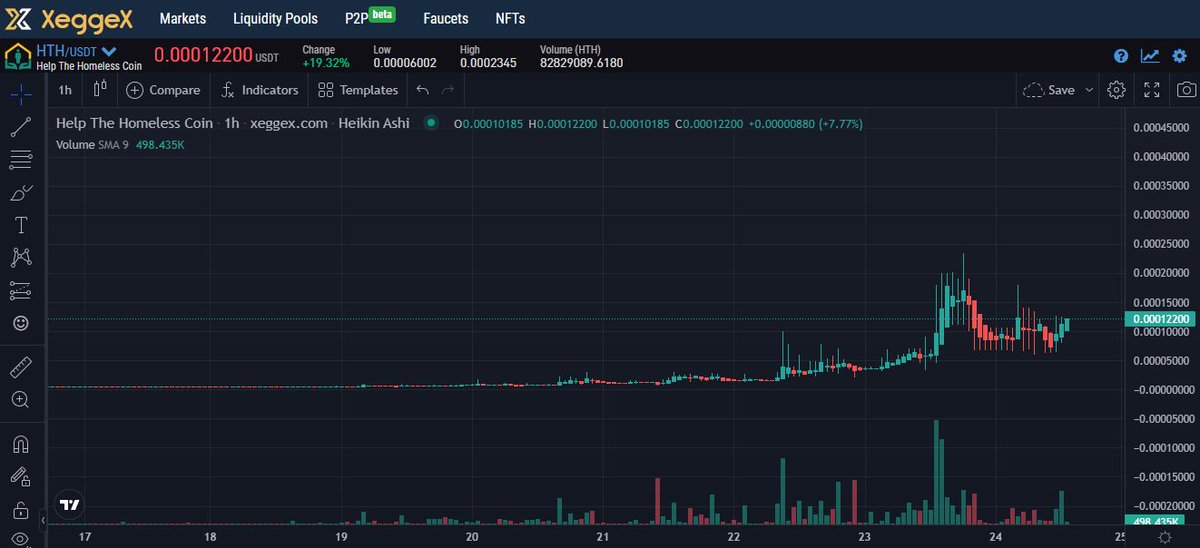Redo the chart action
The width and height of the screenshot is (1200, 548).
tap(448, 90)
